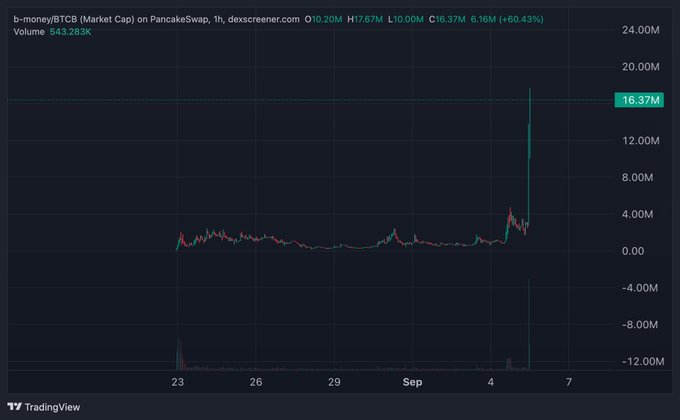Screen dimensions: 680x420
Task: Click the 7 date label on time axis
Action: point(569,382)
